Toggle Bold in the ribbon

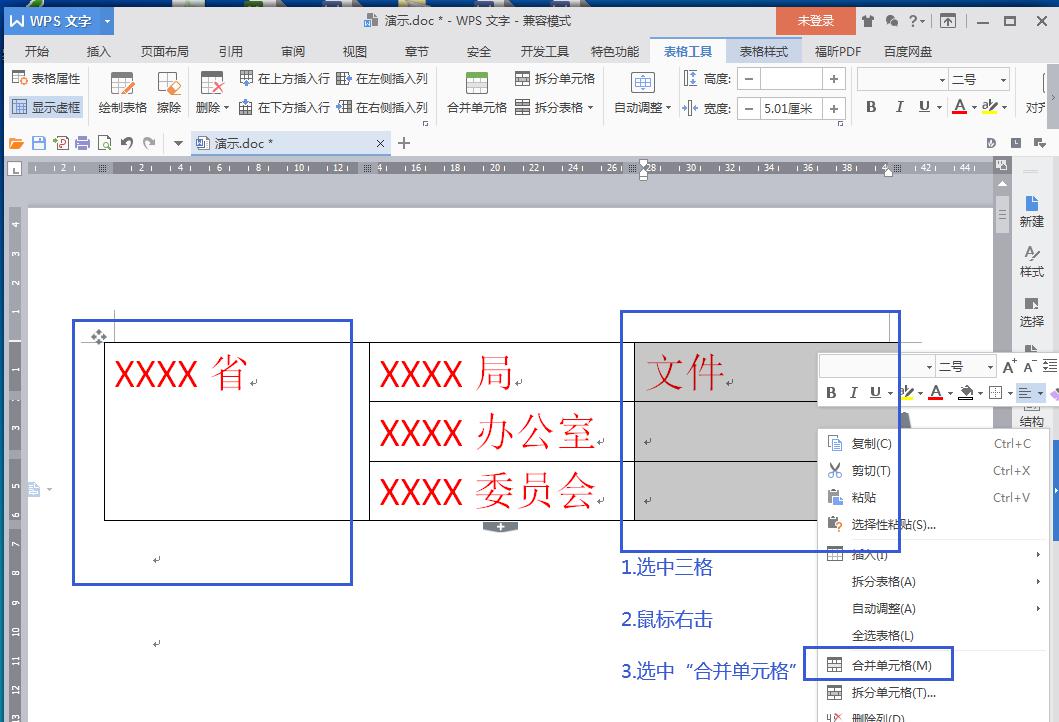pos(871,107)
